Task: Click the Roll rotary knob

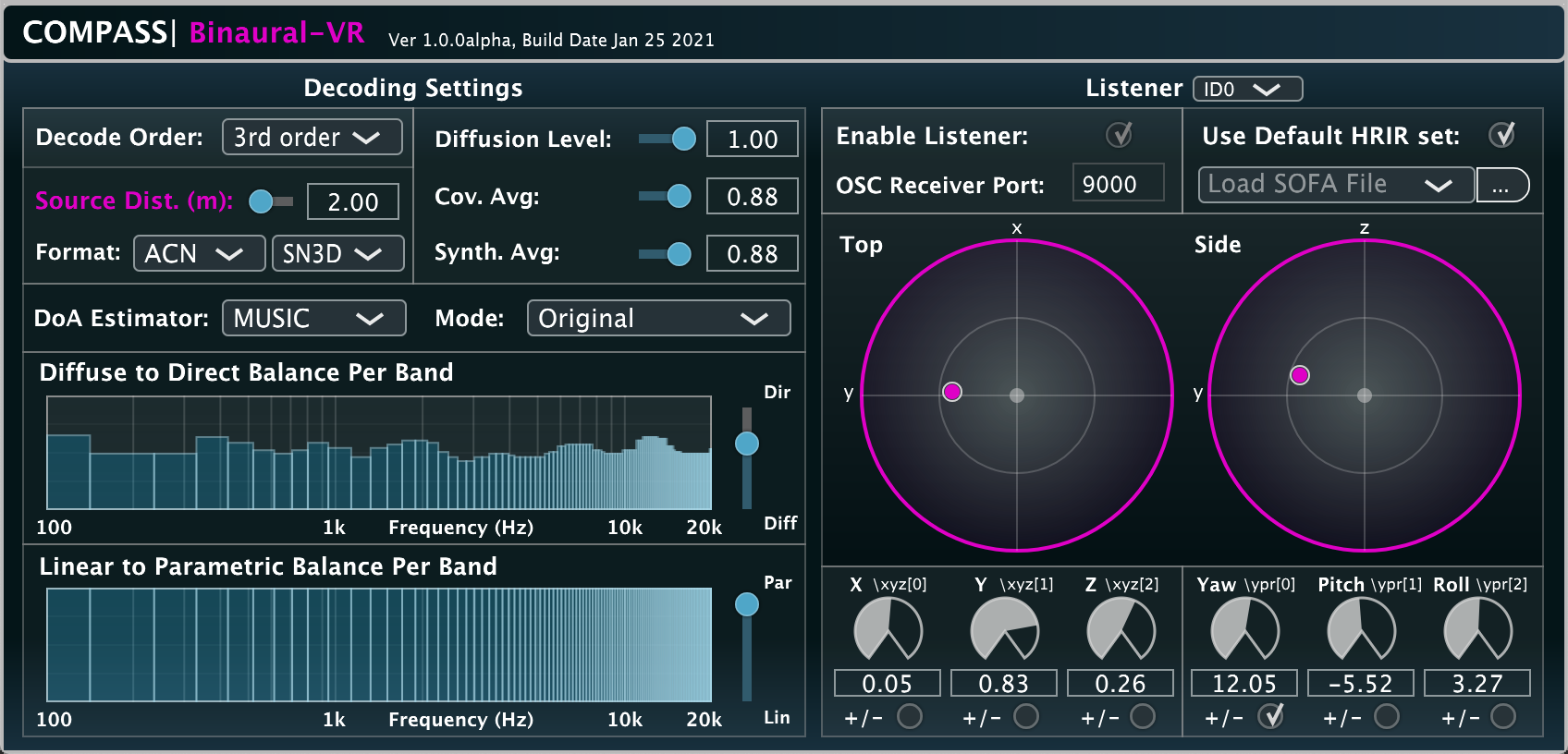Action: [1477, 630]
